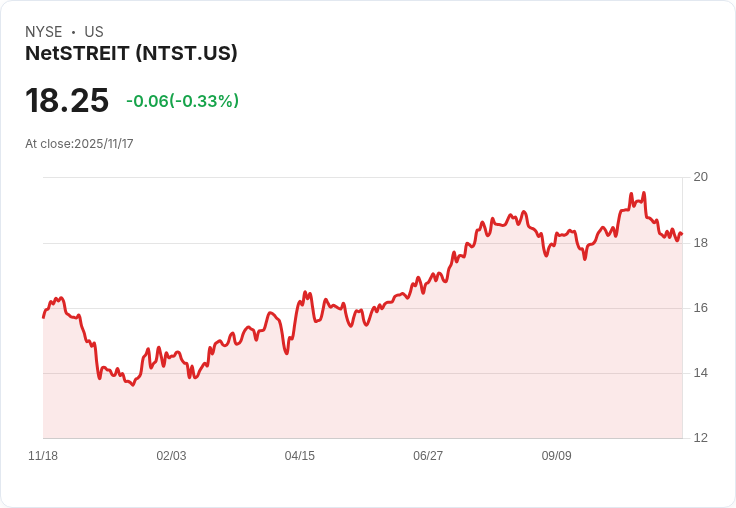Click the 06/27 x-axis date label

[428, 456]
